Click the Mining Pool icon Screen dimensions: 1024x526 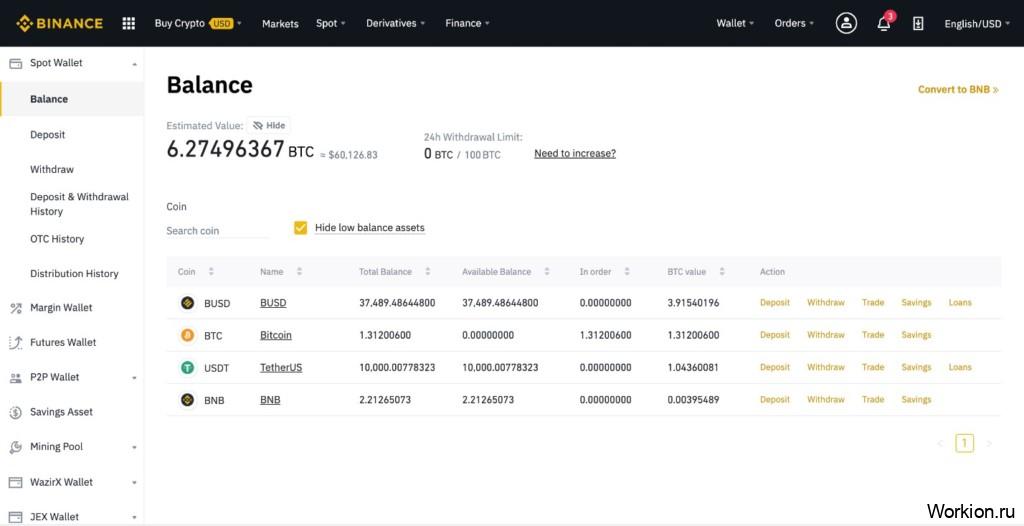(x=15, y=447)
